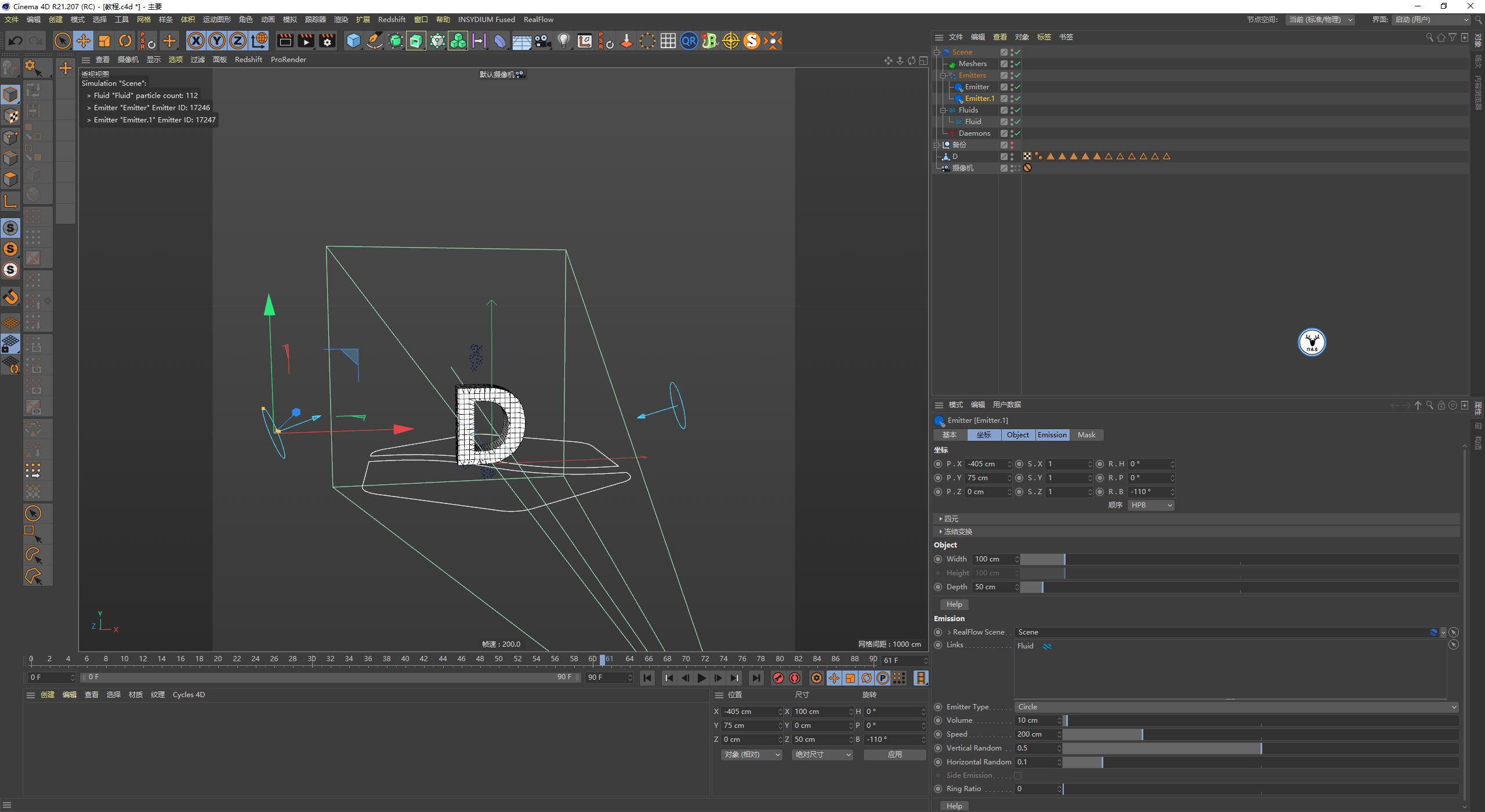Screen dimensions: 1485x812
Task: Open the HPB rotation order dropdown
Action: click(x=1150, y=505)
